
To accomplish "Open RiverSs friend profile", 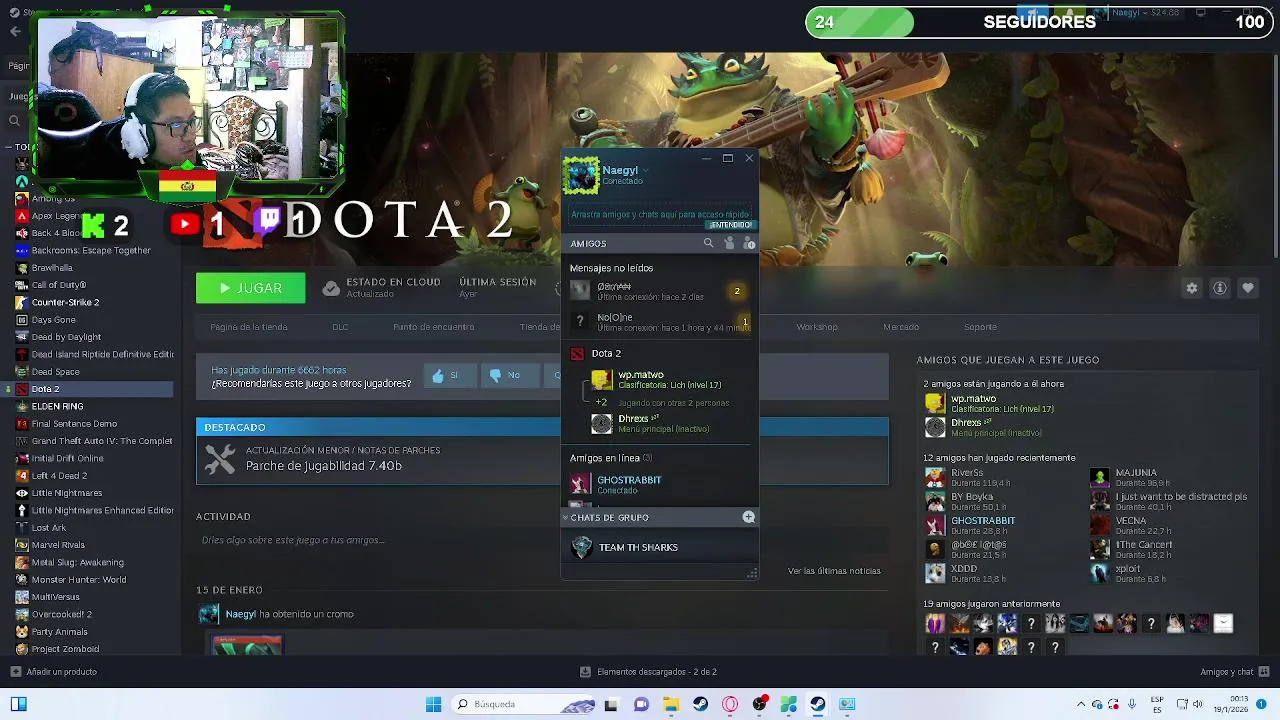I will pos(966,477).
